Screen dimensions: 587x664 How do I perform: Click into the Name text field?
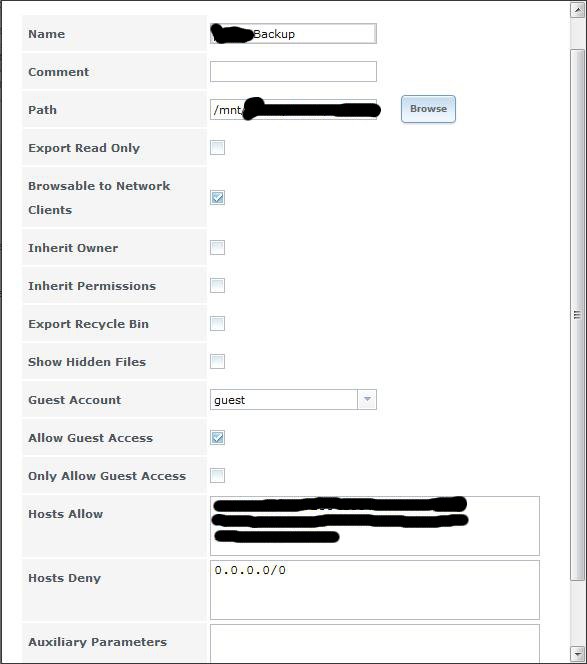(x=293, y=33)
